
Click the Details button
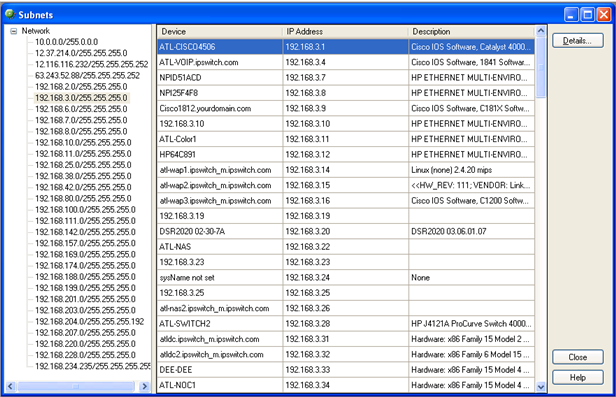578,40
